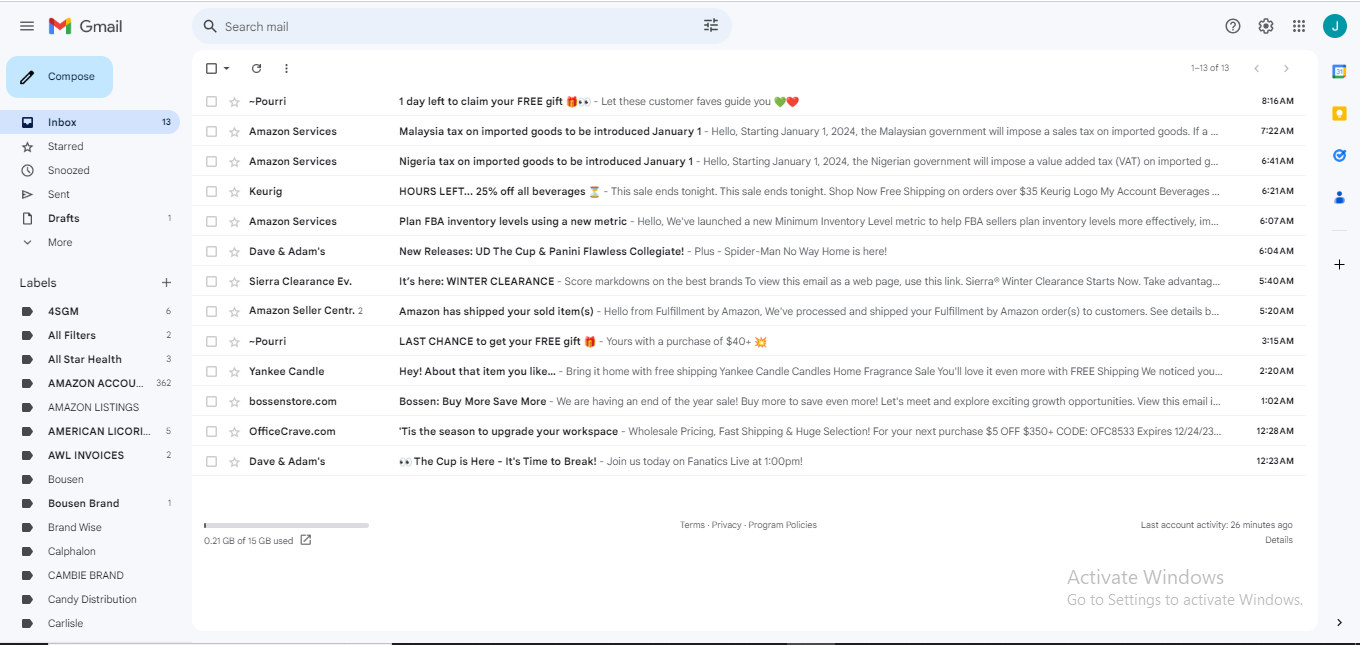Star the Sierra Clearance email
The height and width of the screenshot is (645, 1360).
234,281
